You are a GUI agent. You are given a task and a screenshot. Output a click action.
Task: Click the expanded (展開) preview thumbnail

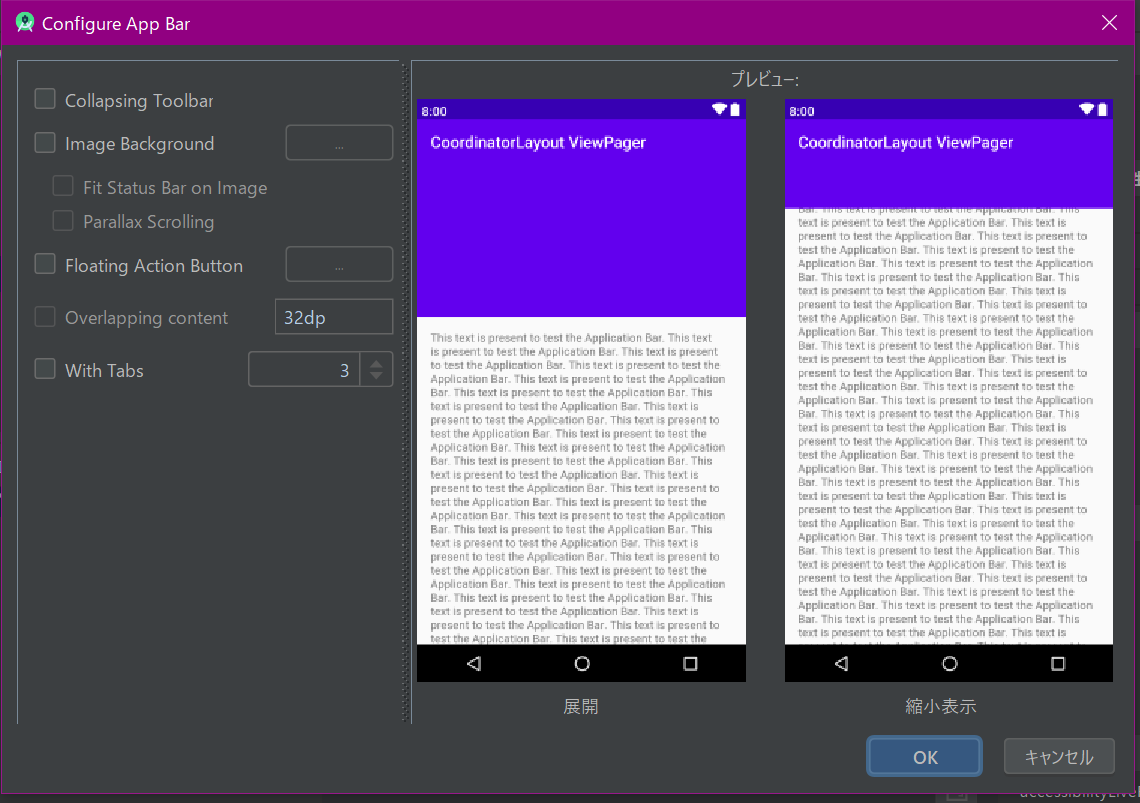point(581,391)
